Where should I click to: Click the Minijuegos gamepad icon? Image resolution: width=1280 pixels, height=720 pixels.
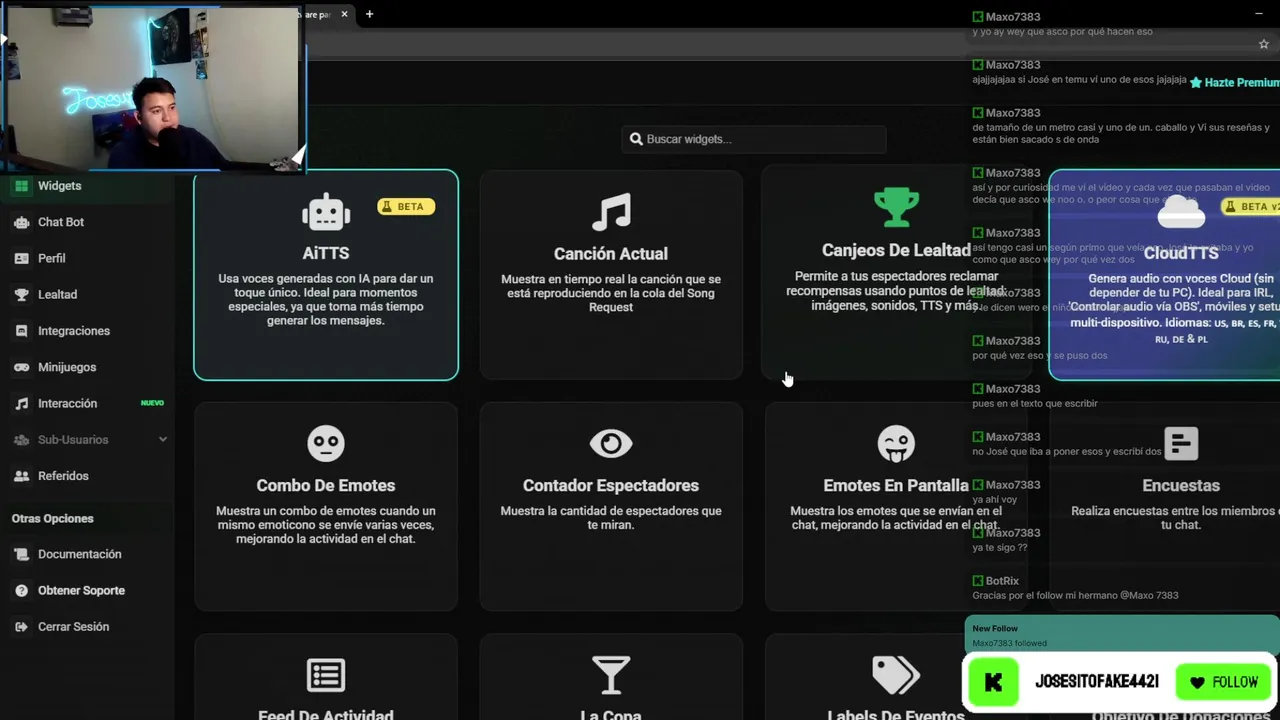coord(21,367)
